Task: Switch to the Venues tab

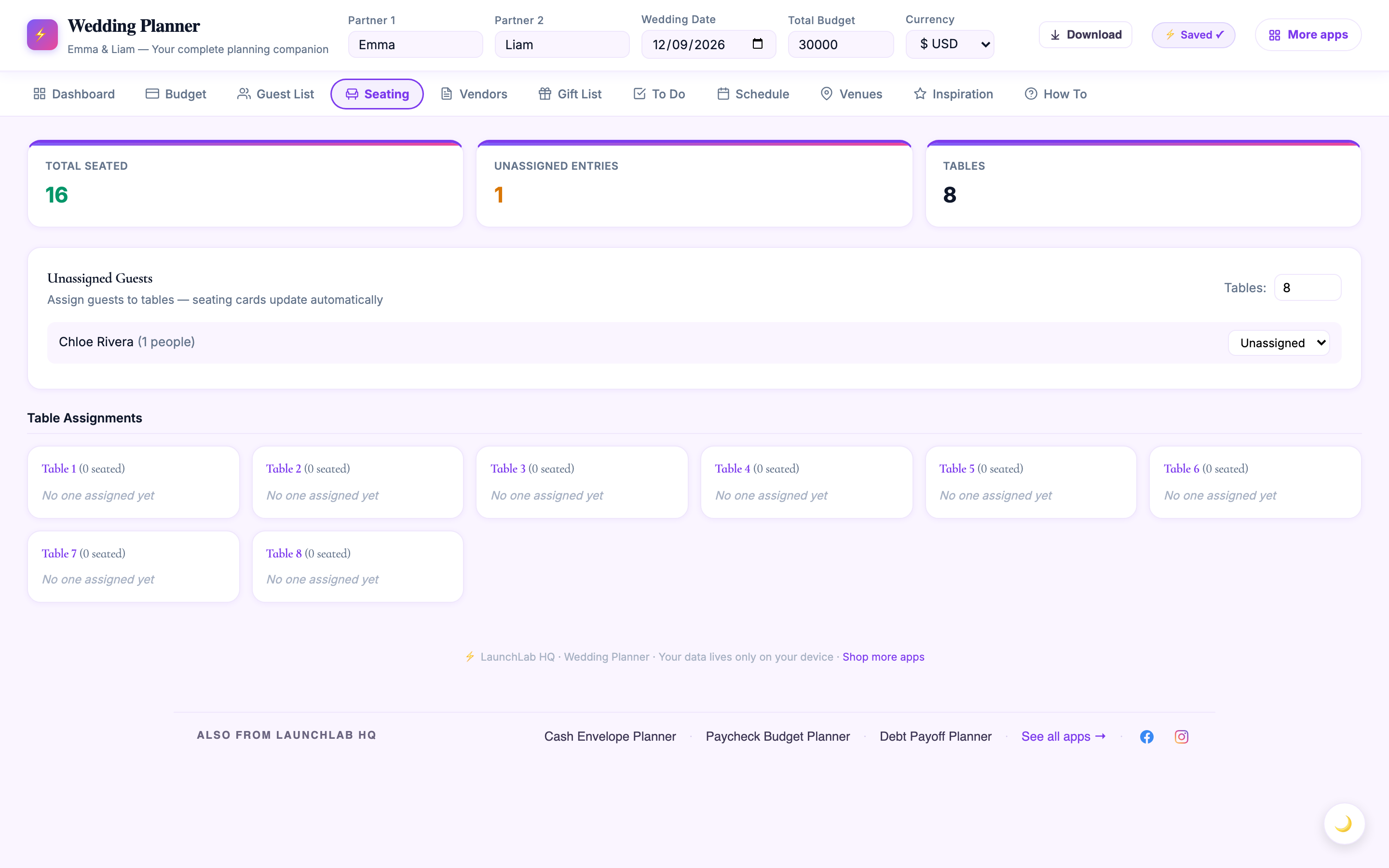Action: [851, 94]
